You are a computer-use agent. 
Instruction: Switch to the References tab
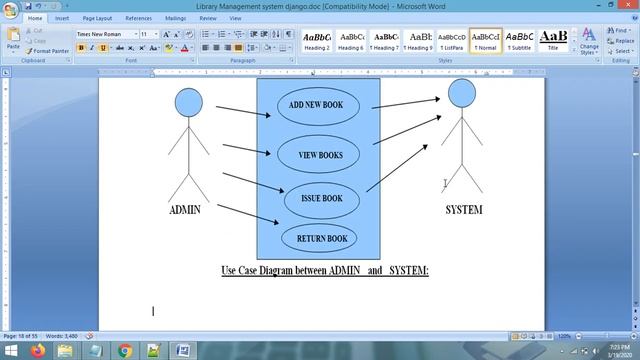138,18
